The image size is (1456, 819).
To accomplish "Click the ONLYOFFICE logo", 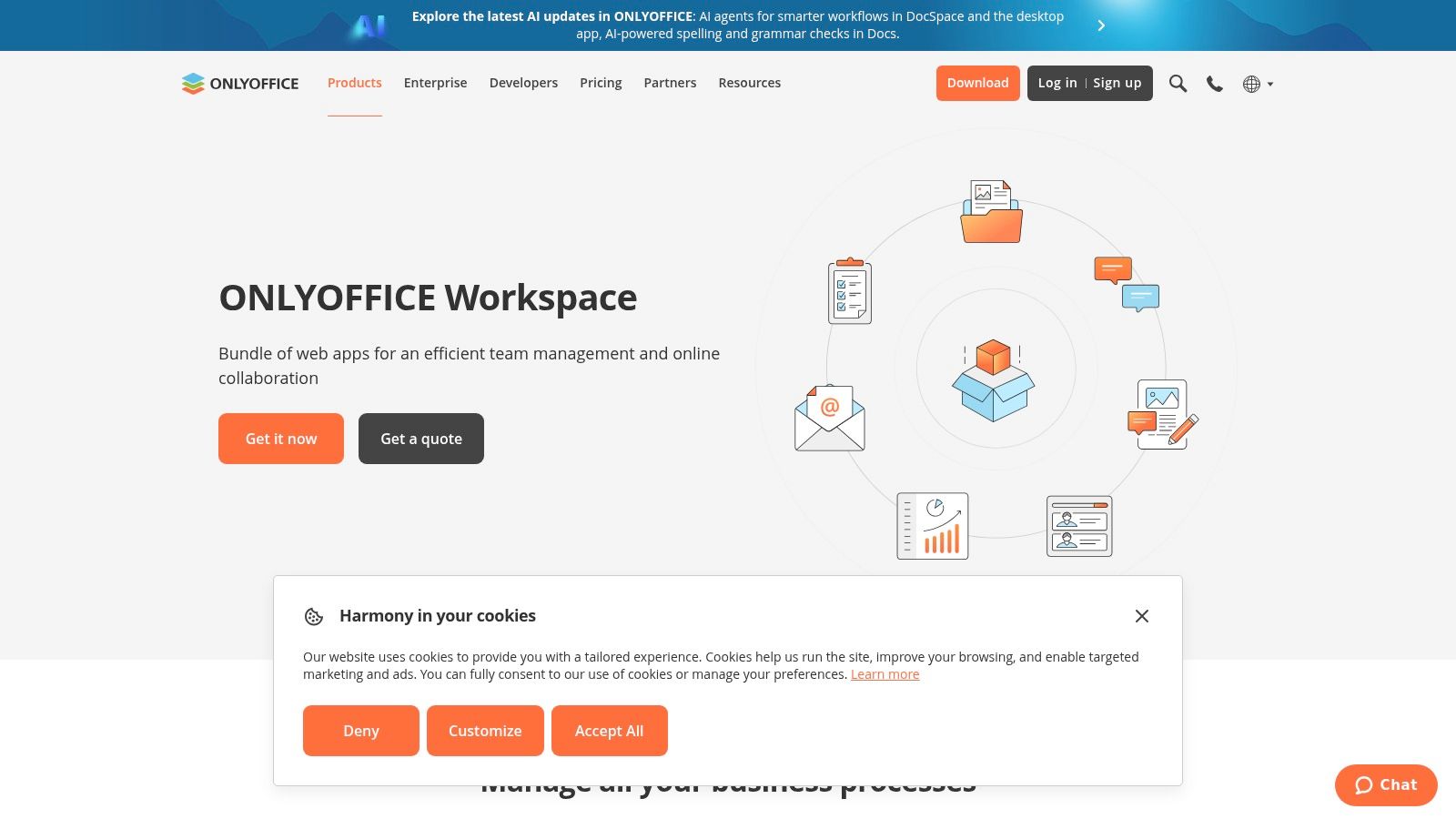I will (x=239, y=83).
